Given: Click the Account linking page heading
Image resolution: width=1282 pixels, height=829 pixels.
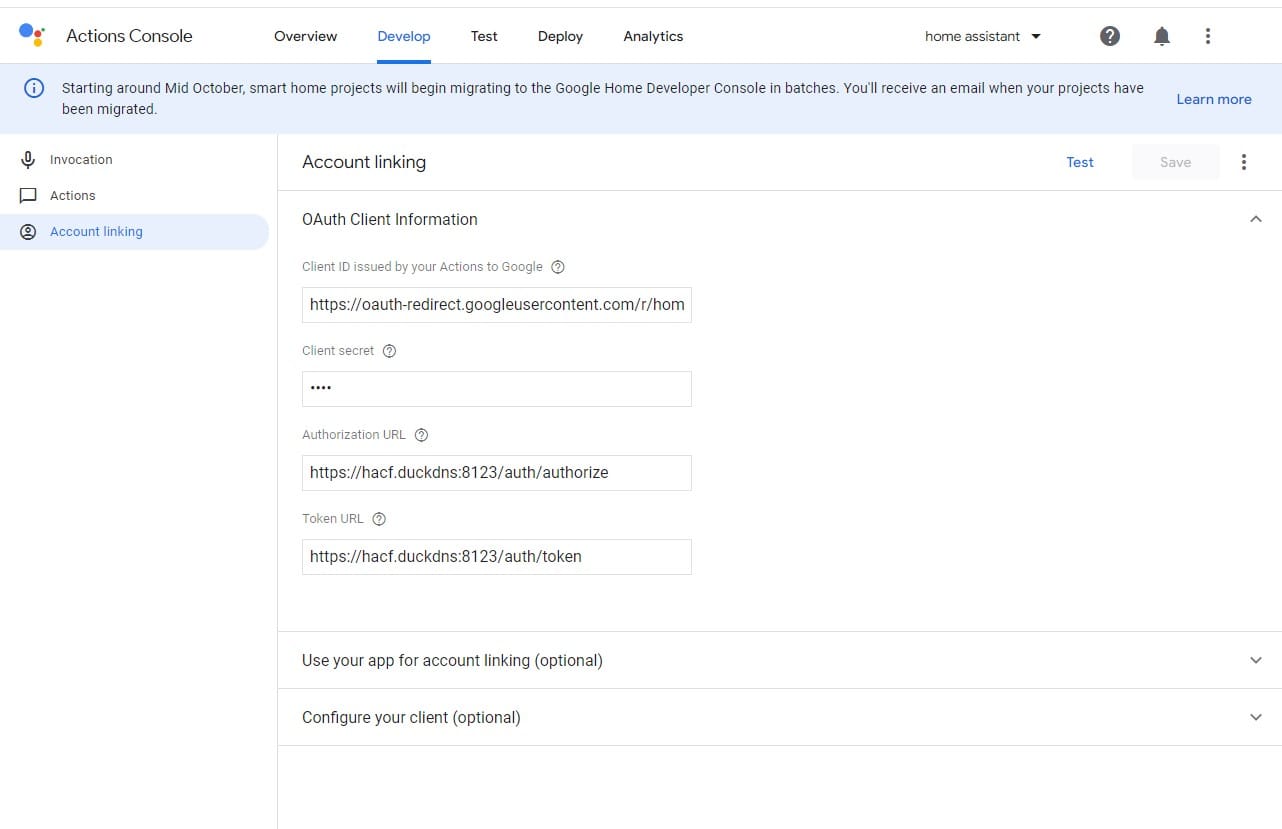Looking at the screenshot, I should point(364,162).
